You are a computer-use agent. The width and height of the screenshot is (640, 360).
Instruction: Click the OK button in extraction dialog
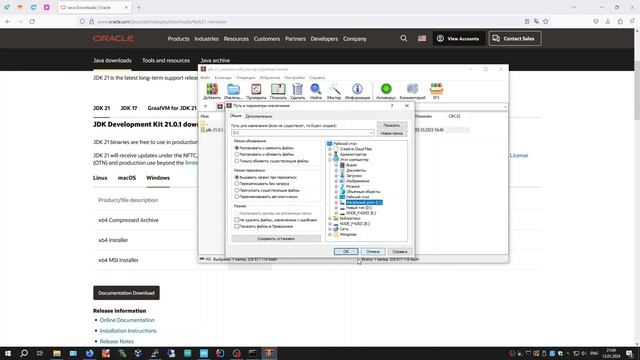click(346, 251)
